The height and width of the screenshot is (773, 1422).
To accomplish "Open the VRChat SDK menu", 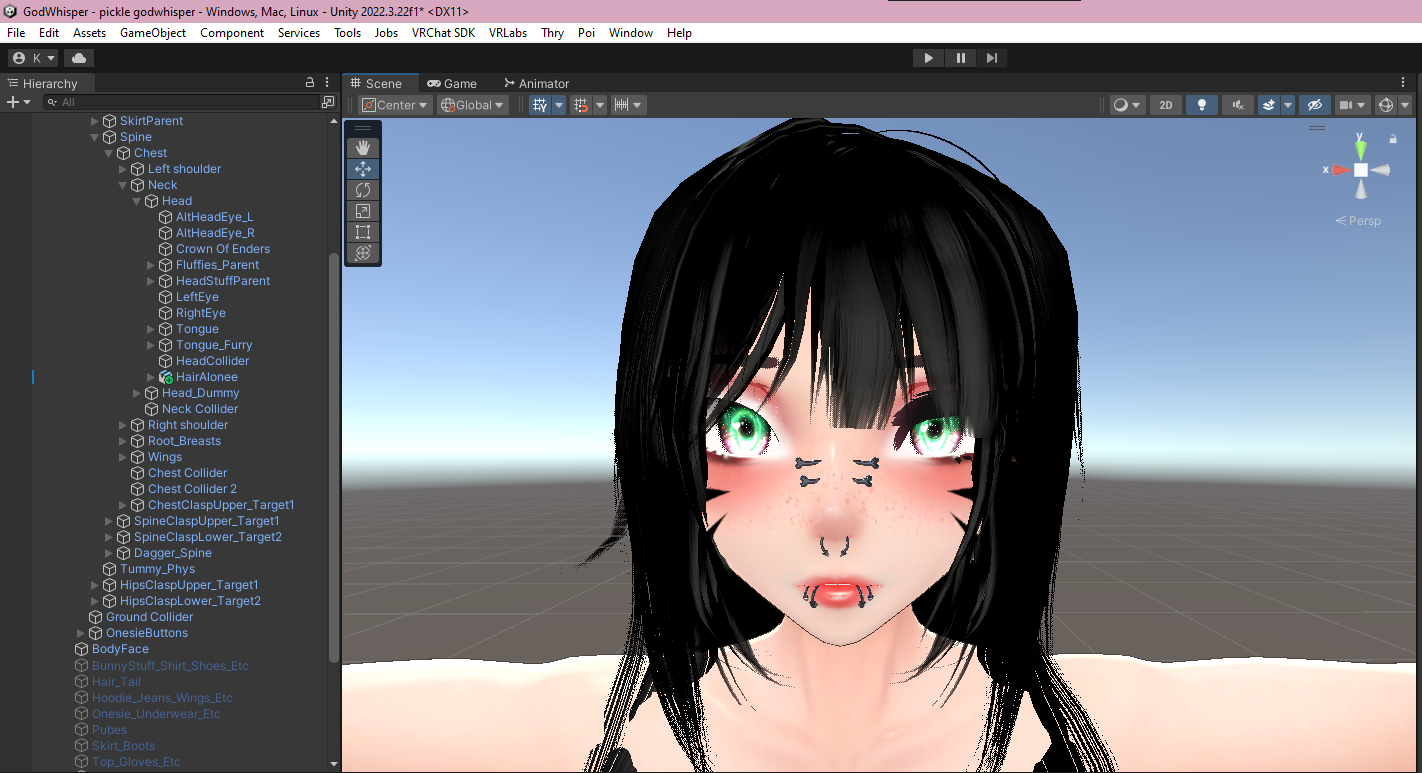I will [443, 33].
